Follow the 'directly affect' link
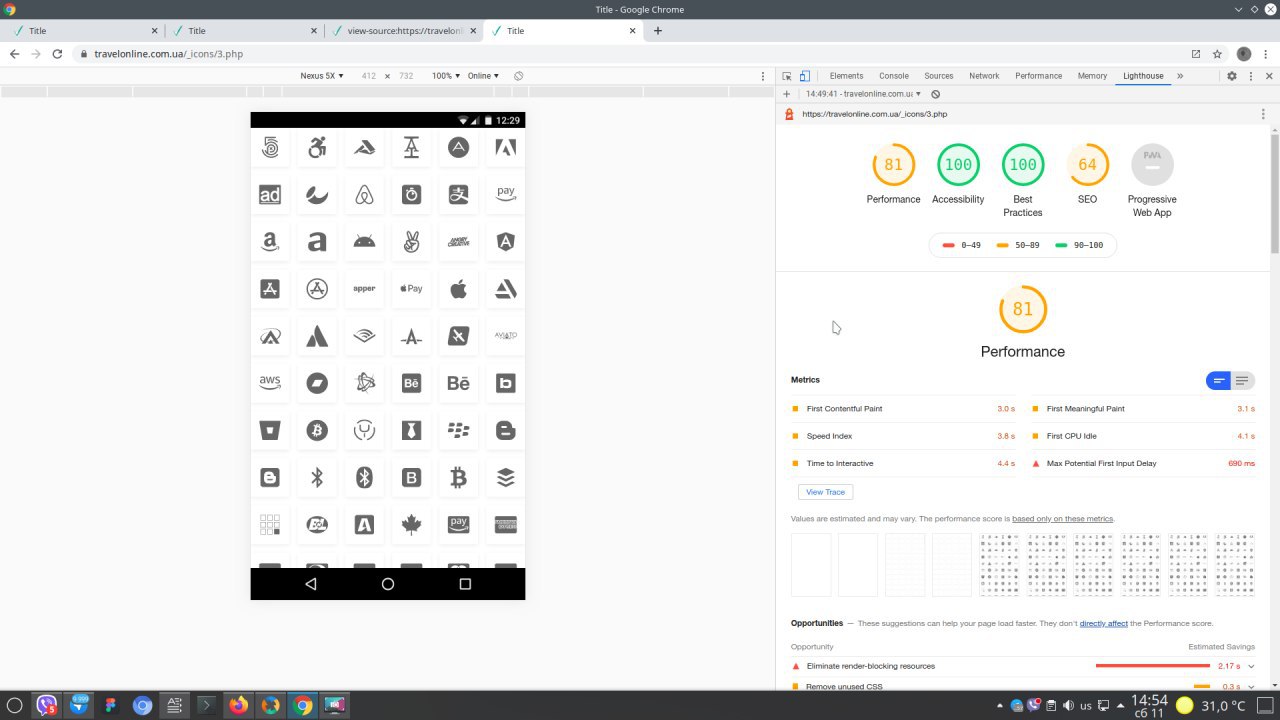Viewport: 1280px width, 720px height. (x=1103, y=623)
